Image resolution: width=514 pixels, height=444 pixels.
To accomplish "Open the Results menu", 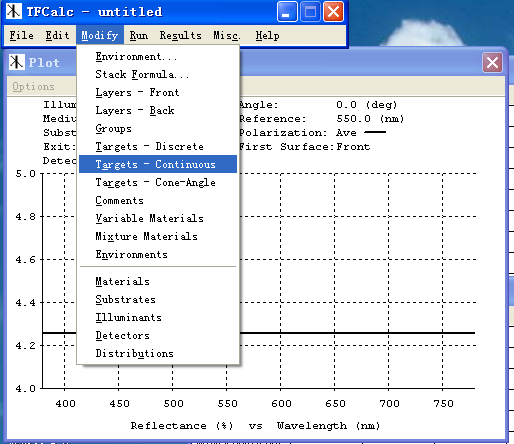I will point(181,35).
